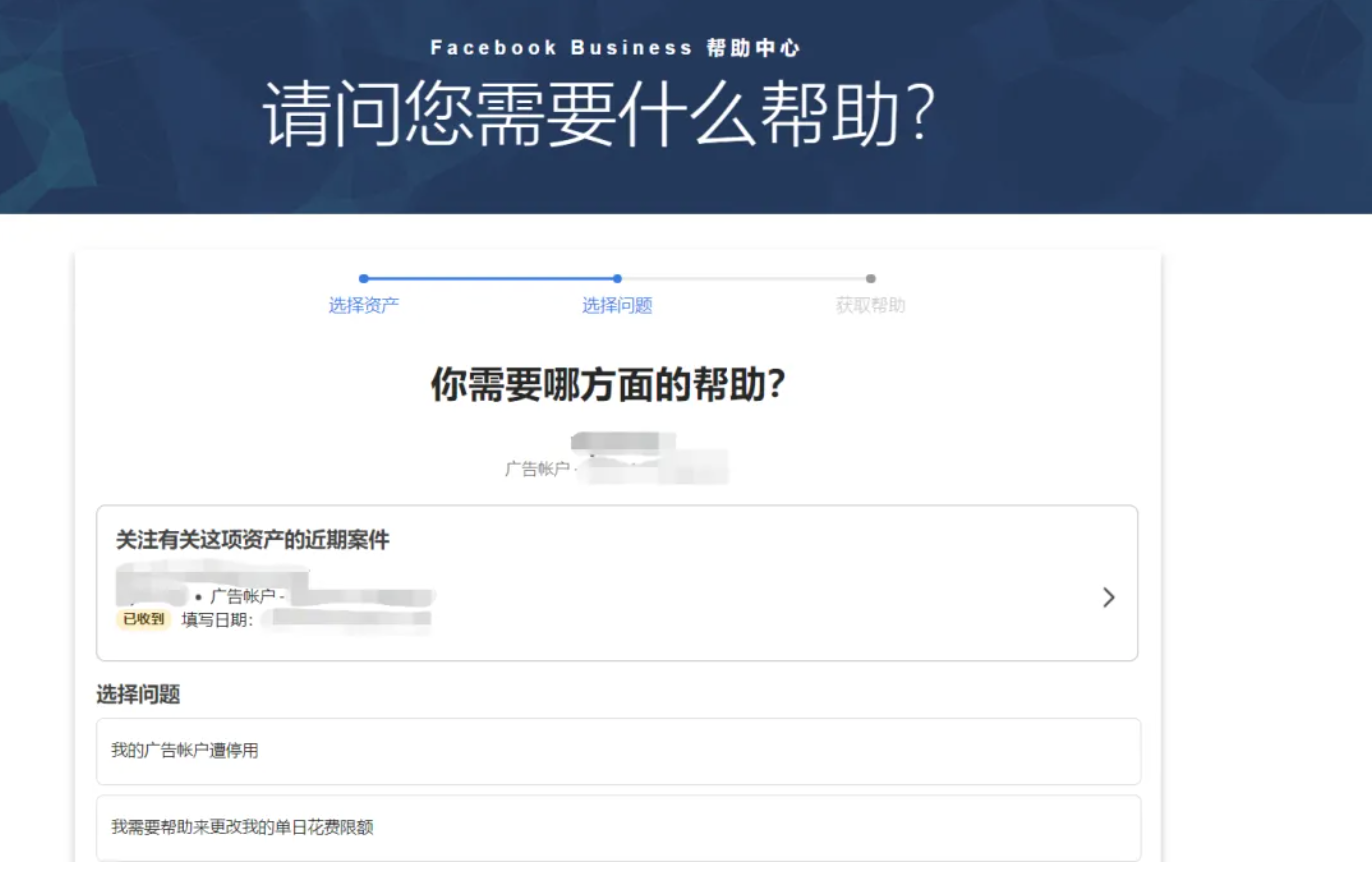Click the second step dot above 选择问题

click(x=617, y=279)
